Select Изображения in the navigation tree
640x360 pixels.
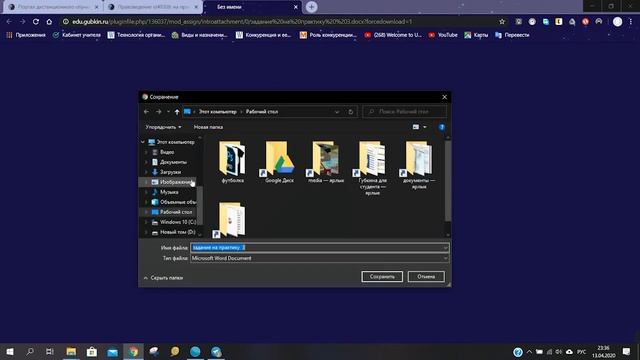(176, 182)
